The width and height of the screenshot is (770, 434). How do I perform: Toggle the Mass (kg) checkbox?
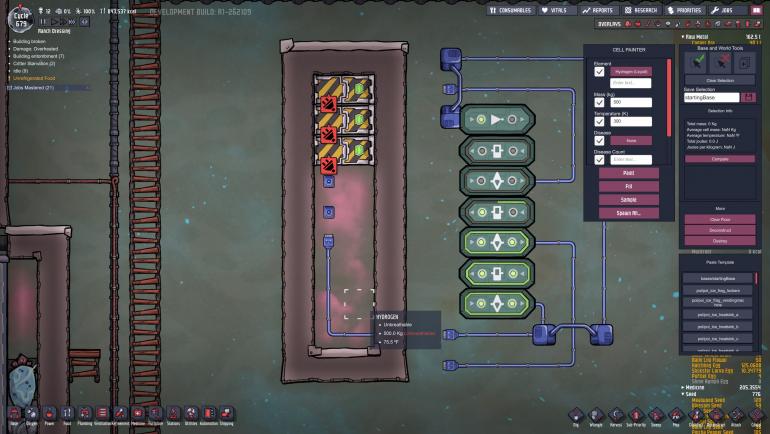pos(599,102)
